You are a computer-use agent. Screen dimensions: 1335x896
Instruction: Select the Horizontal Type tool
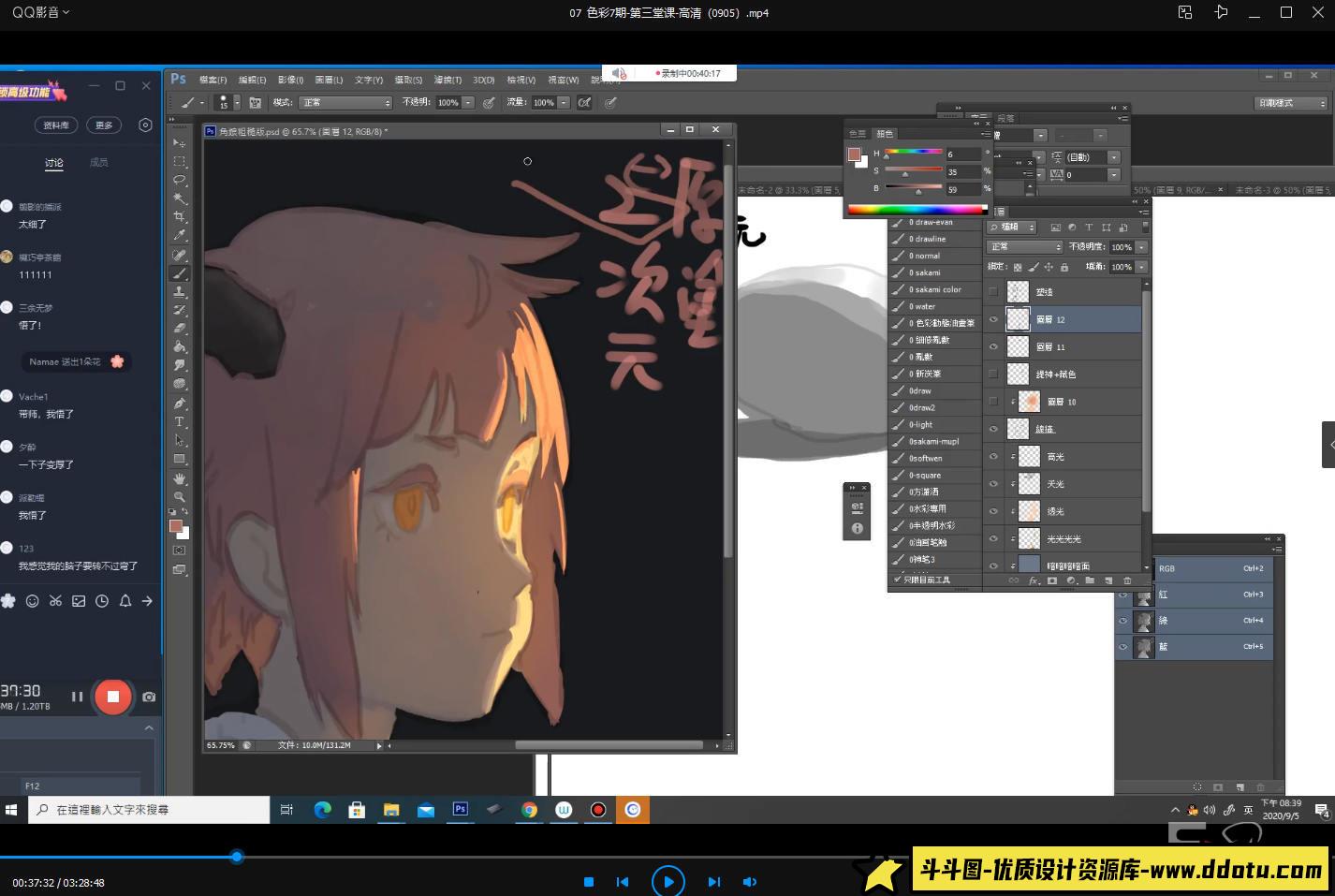coord(179,422)
